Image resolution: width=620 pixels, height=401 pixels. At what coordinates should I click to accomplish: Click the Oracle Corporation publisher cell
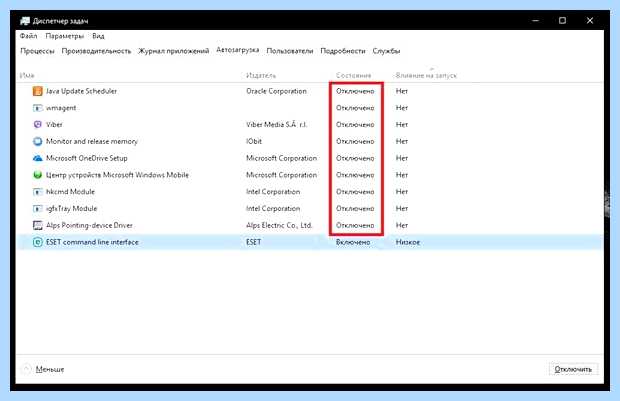(276, 91)
